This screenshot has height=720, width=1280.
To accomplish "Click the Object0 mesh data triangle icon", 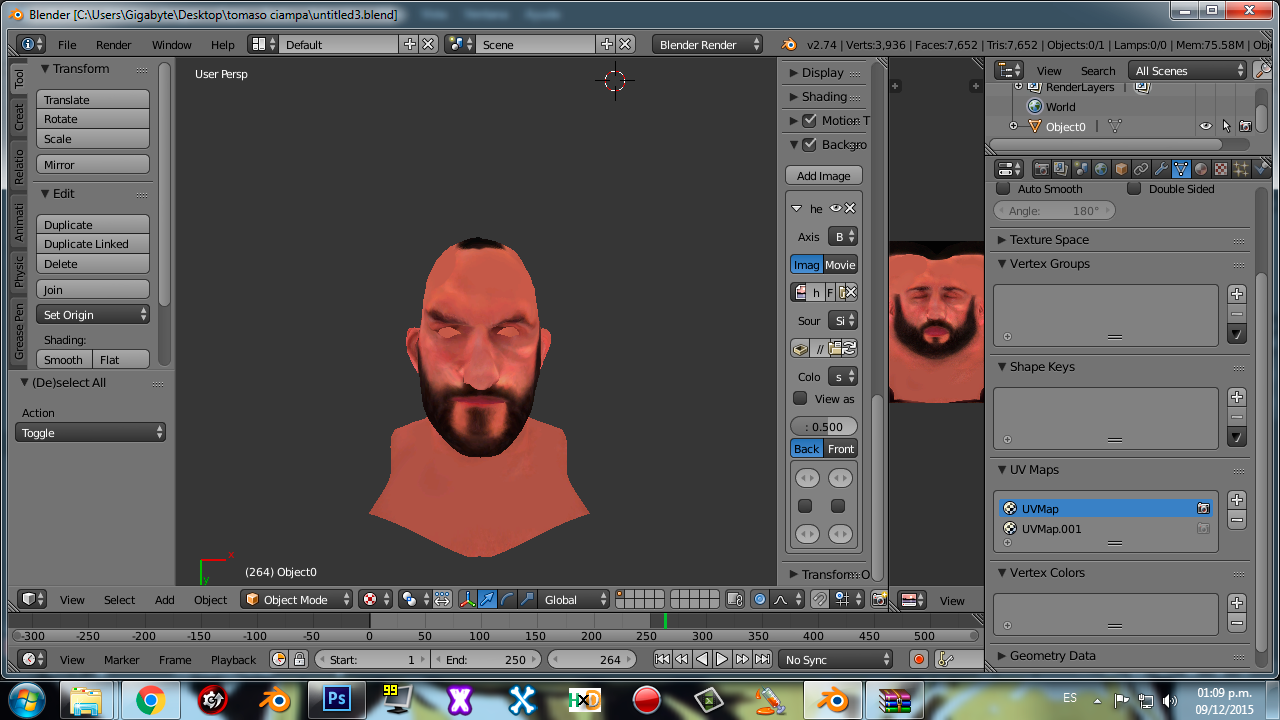I will 1115,127.
